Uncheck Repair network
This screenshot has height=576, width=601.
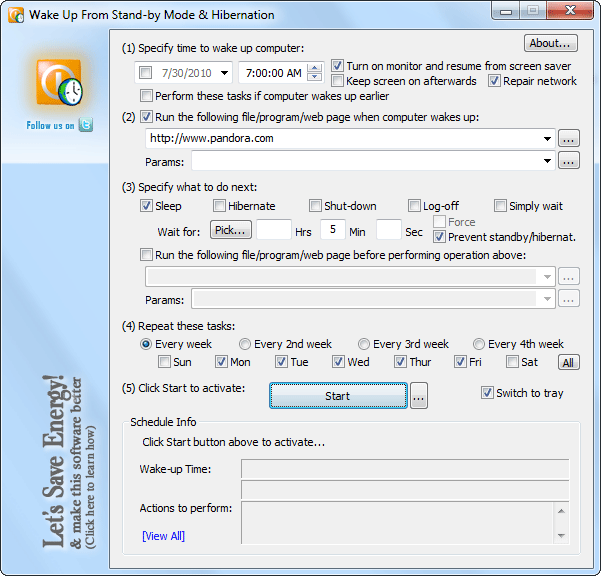click(x=494, y=81)
